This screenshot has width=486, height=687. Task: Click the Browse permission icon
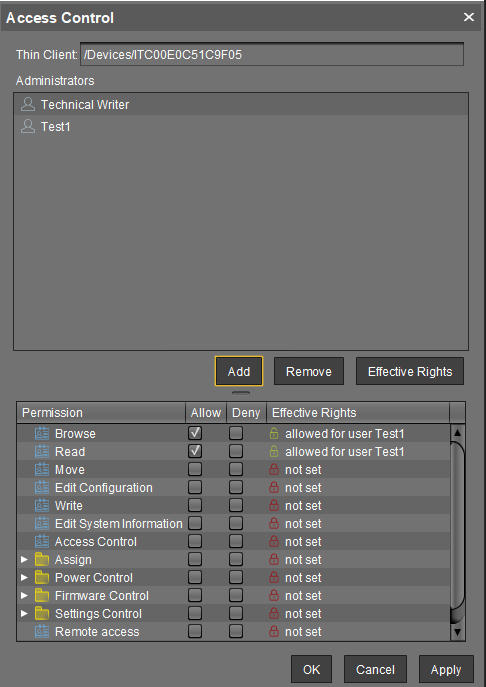[42, 434]
